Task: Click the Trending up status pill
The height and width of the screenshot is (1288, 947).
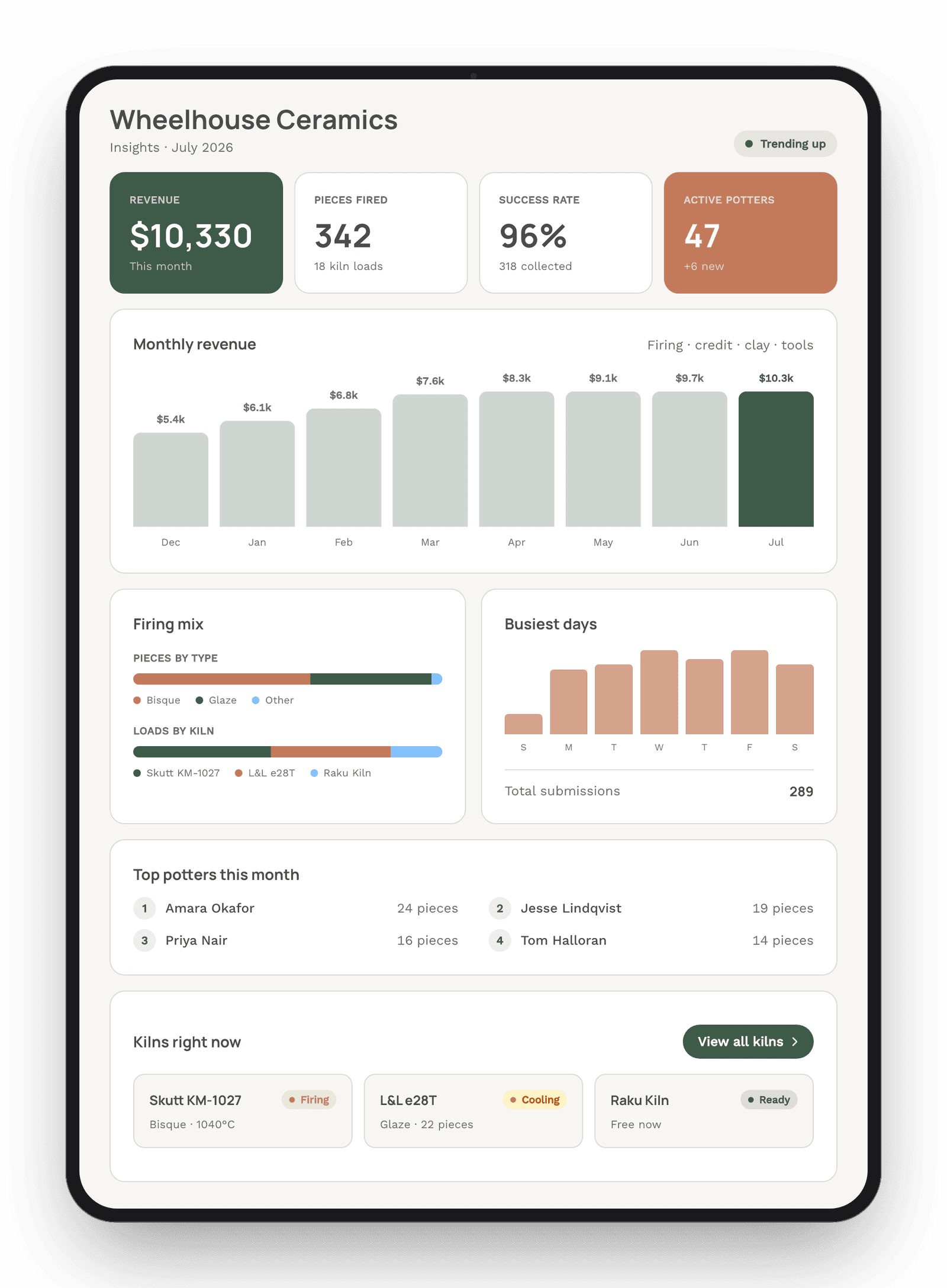Action: coord(785,144)
